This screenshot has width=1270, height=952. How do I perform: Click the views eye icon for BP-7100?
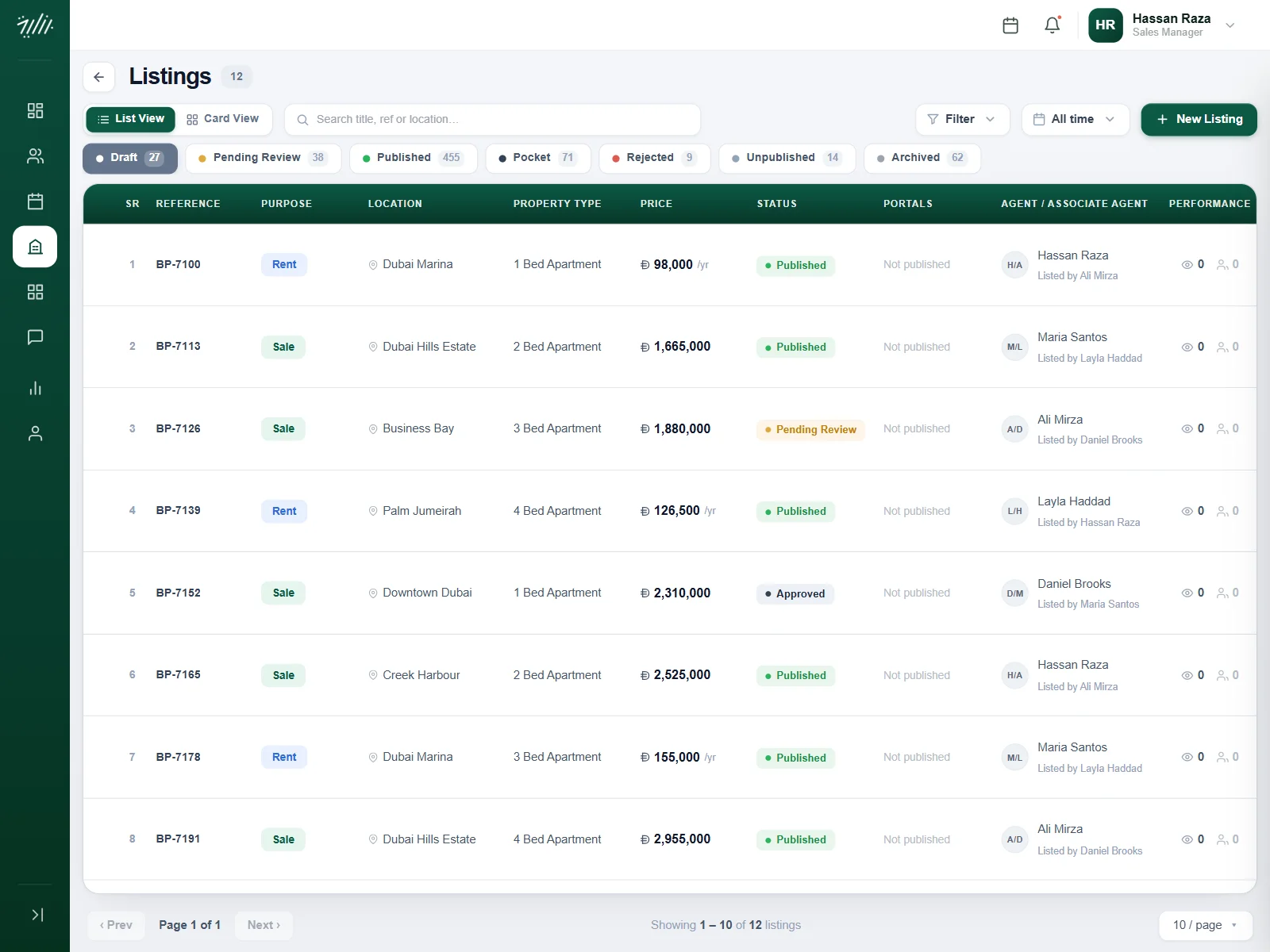click(x=1187, y=265)
